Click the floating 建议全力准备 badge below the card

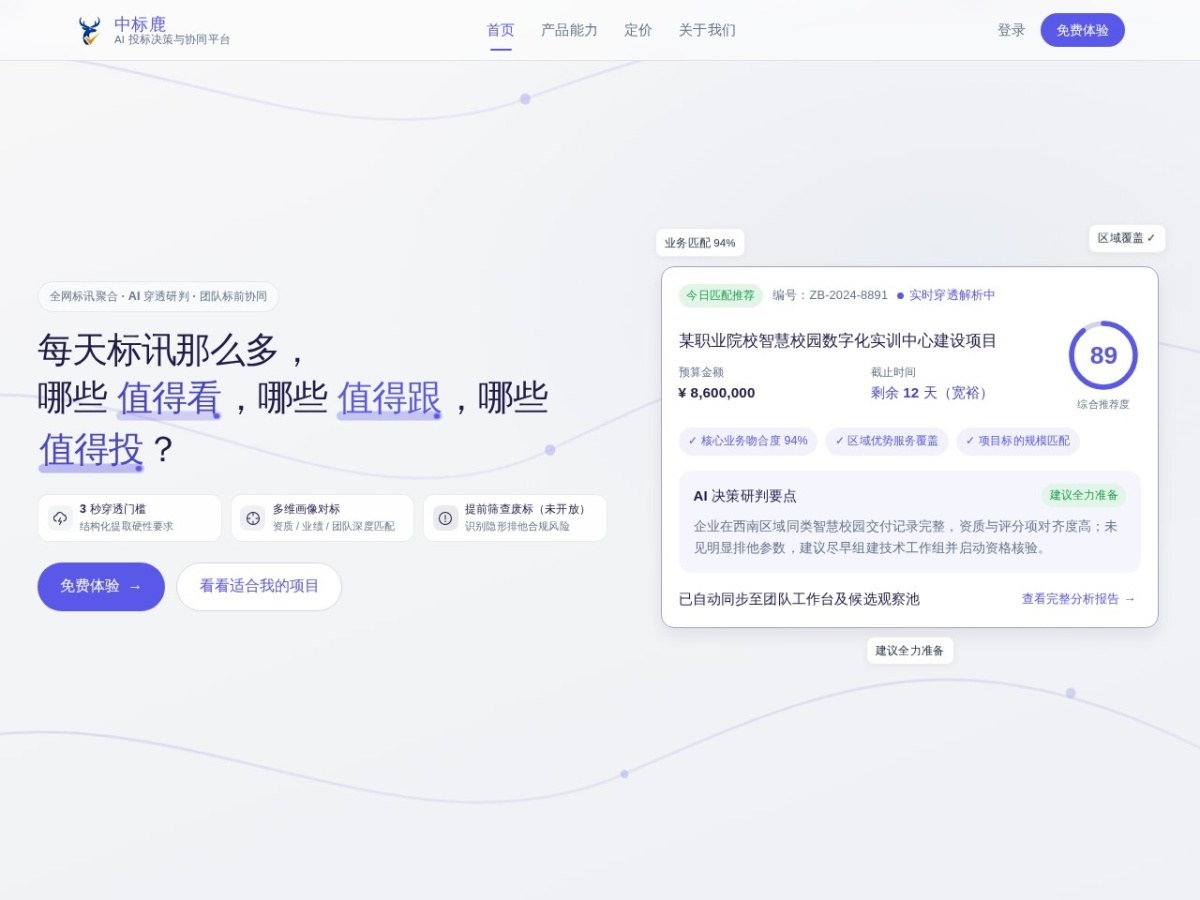tap(910, 650)
